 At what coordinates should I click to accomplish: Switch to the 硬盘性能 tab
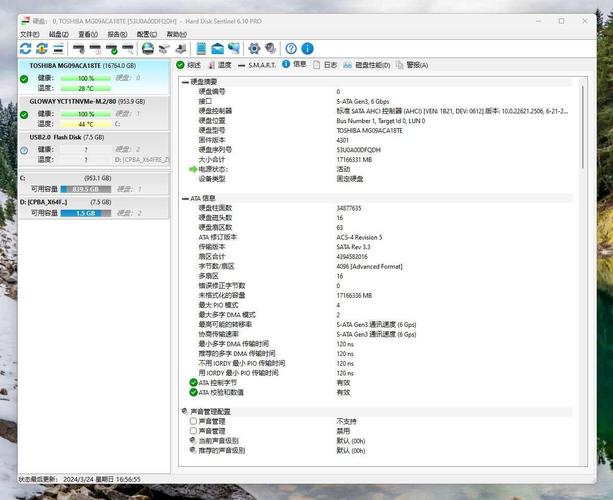tap(367, 65)
